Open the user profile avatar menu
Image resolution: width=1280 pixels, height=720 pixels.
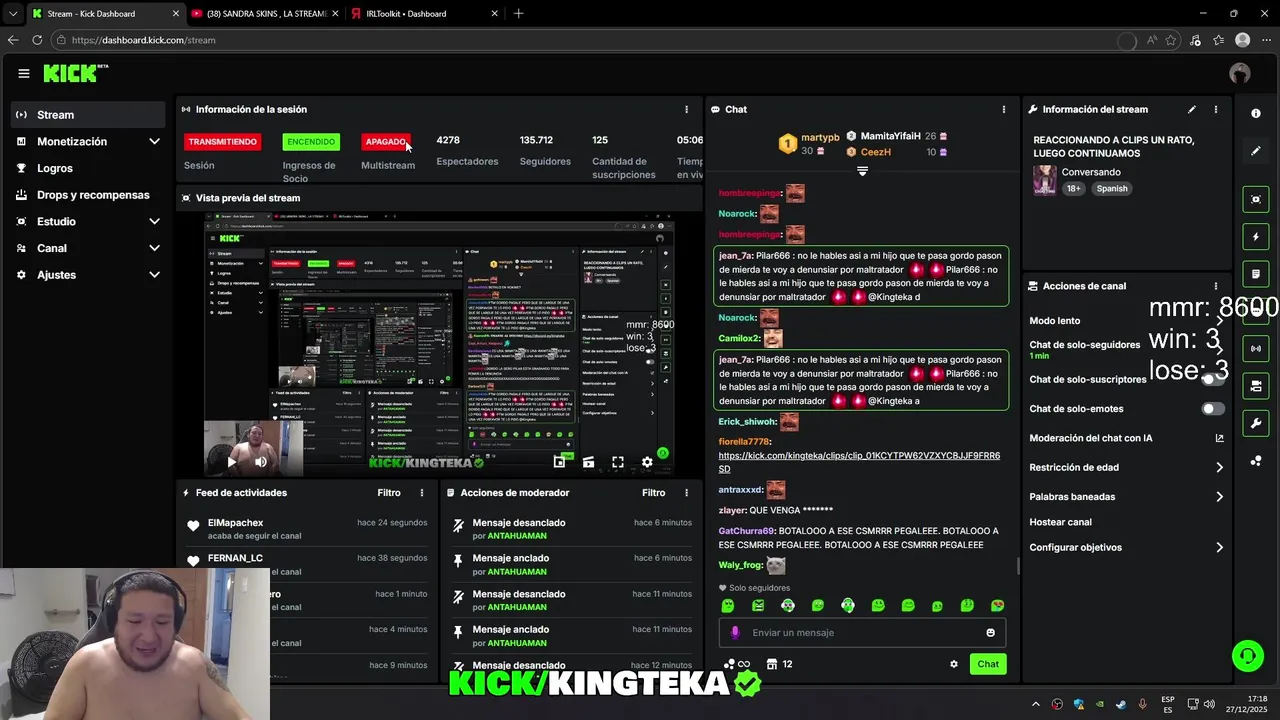pyautogui.click(x=1240, y=73)
